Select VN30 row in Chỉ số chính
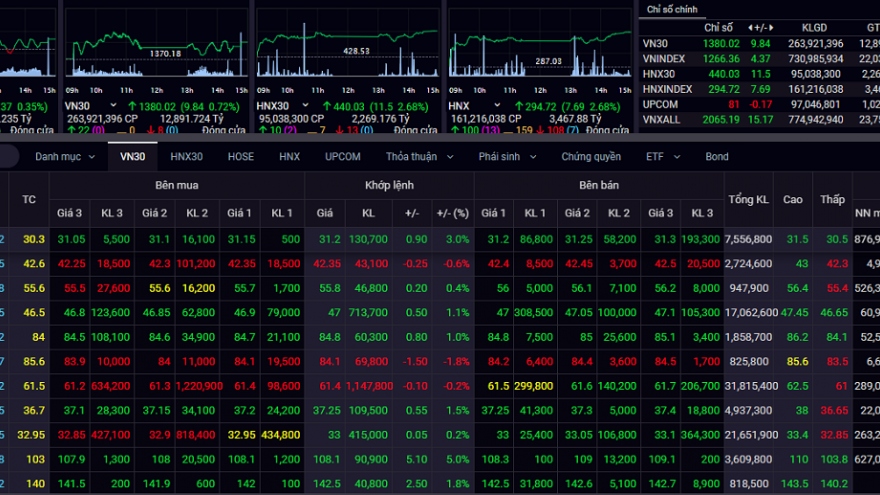 pyautogui.click(x=759, y=43)
